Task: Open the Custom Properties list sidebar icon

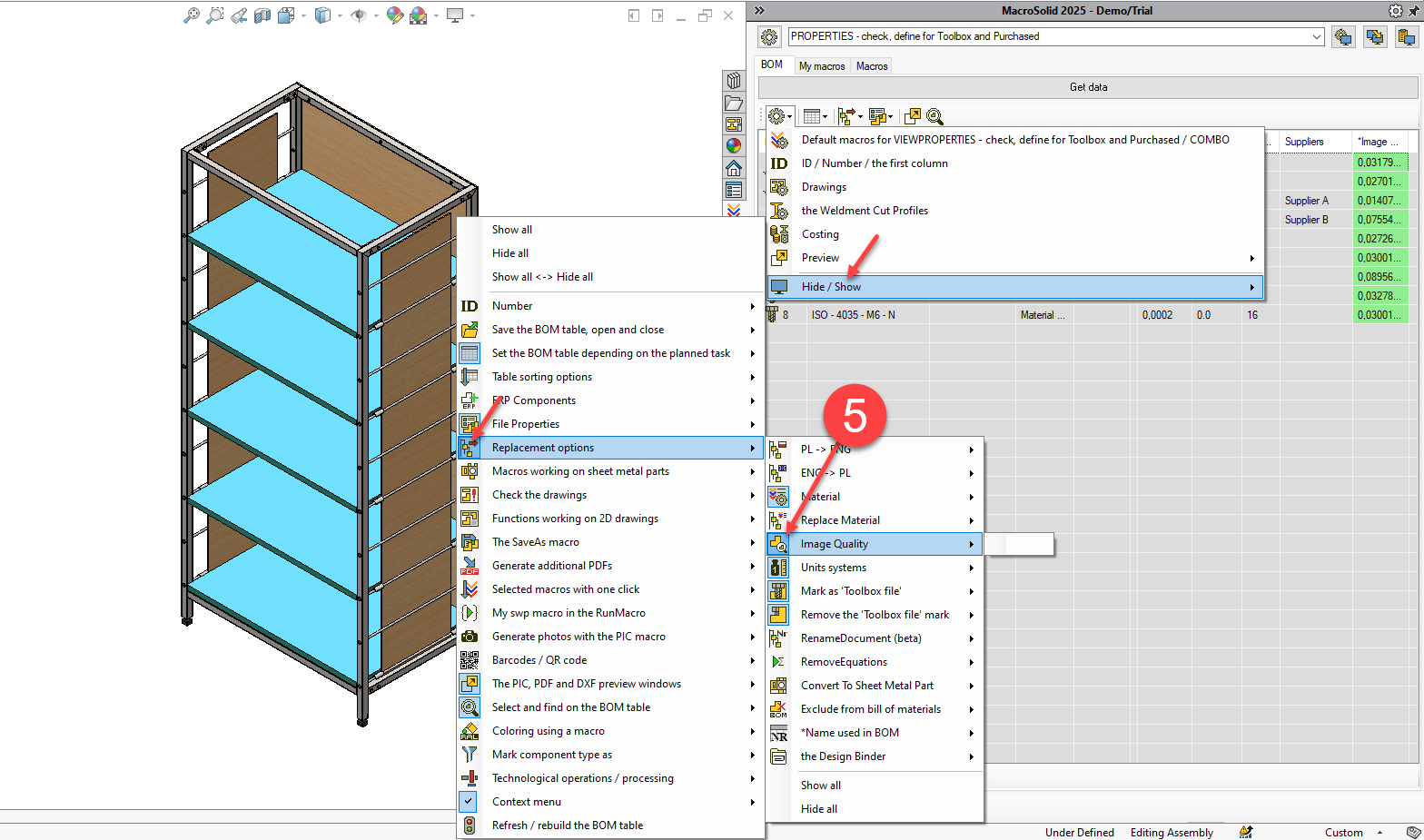Action: (x=734, y=190)
